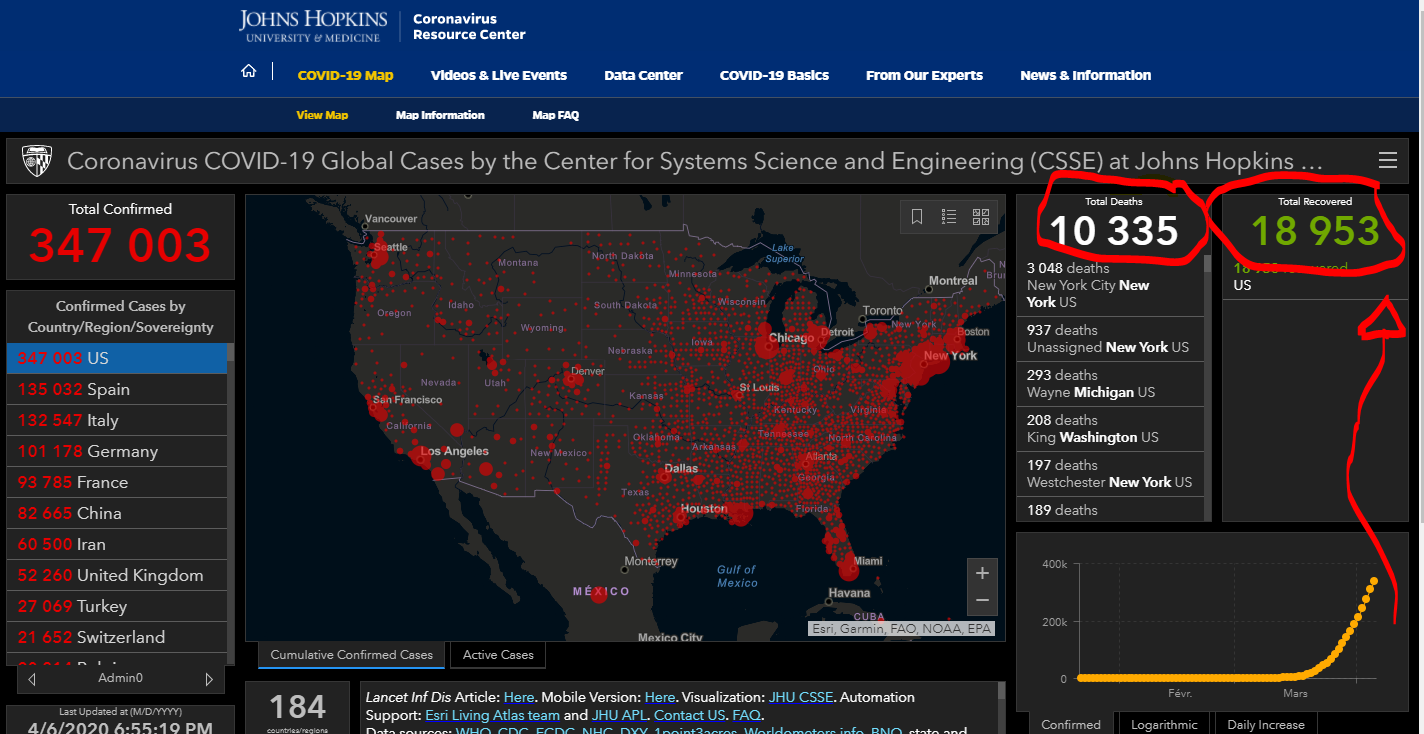Open COVID-19 Basics menu
The width and height of the screenshot is (1424, 734).
[x=774, y=75]
